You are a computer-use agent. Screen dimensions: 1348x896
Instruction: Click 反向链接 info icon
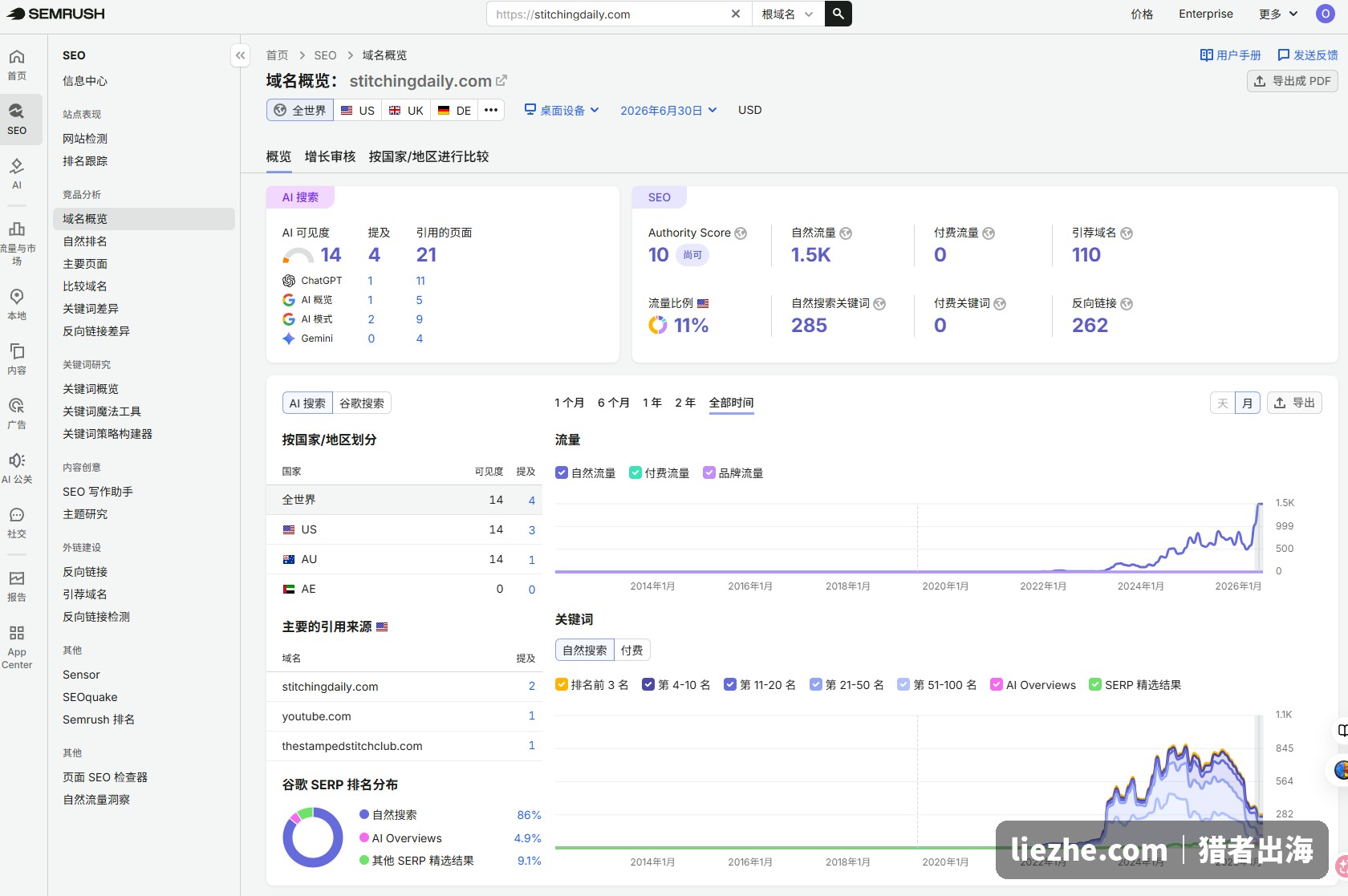1127,304
